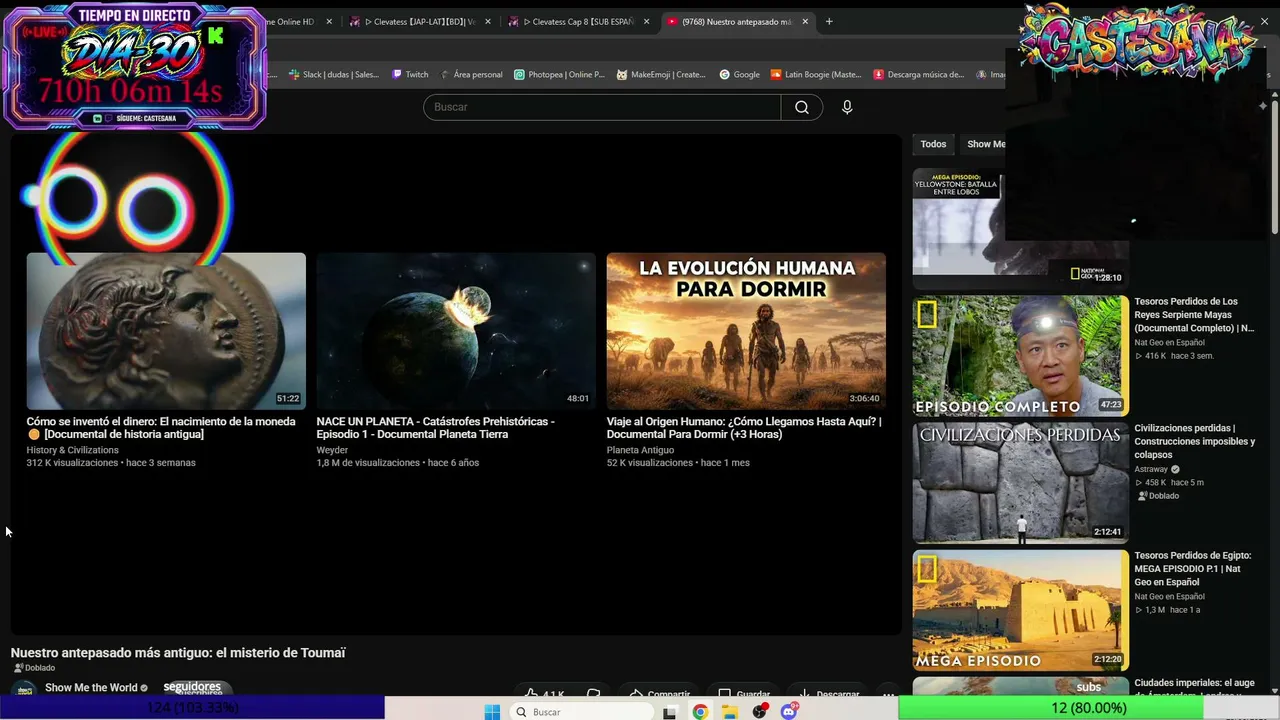Switch to the Clevatess JAP-LAT BD tab
1280x720 pixels.
(x=418, y=21)
